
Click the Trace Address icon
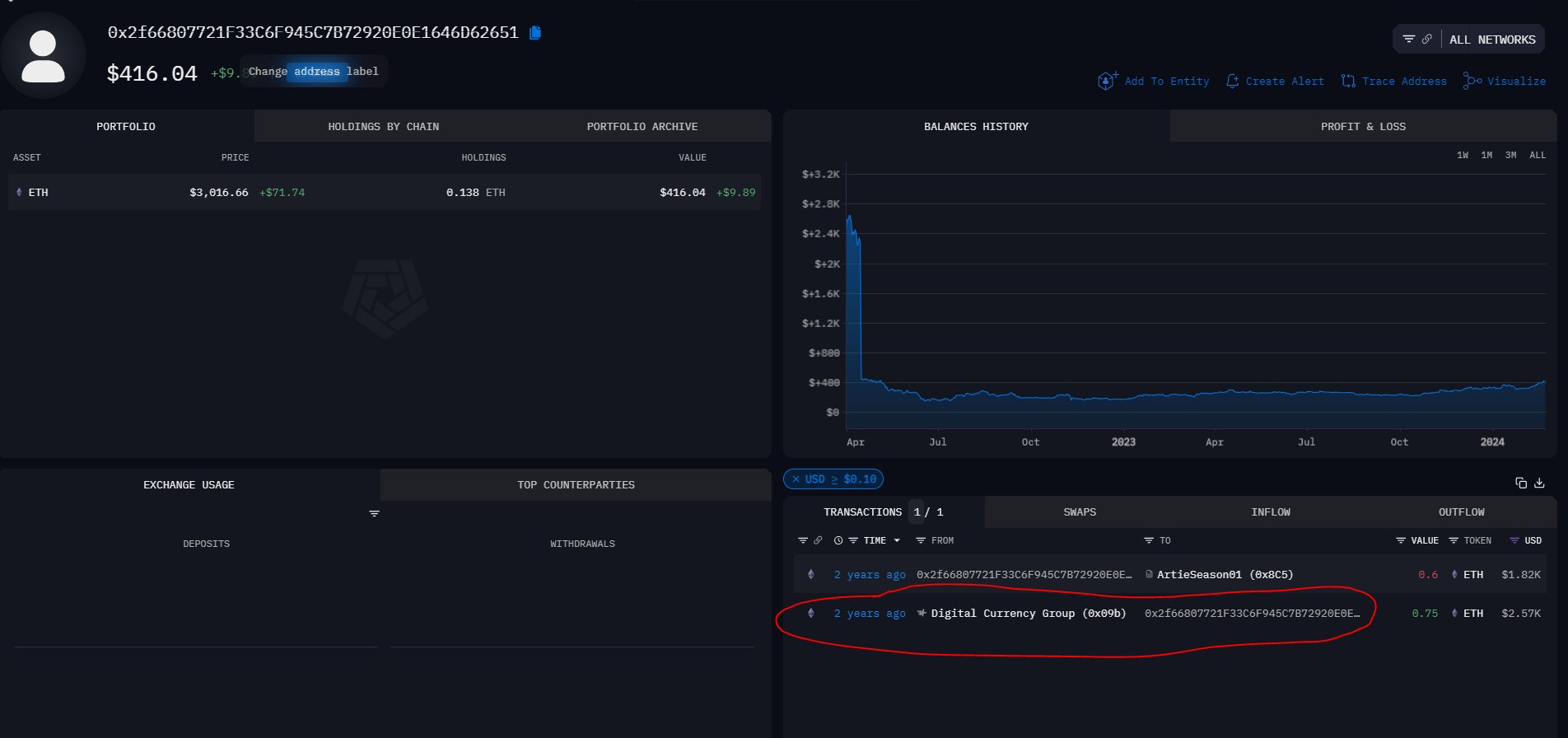point(1348,81)
